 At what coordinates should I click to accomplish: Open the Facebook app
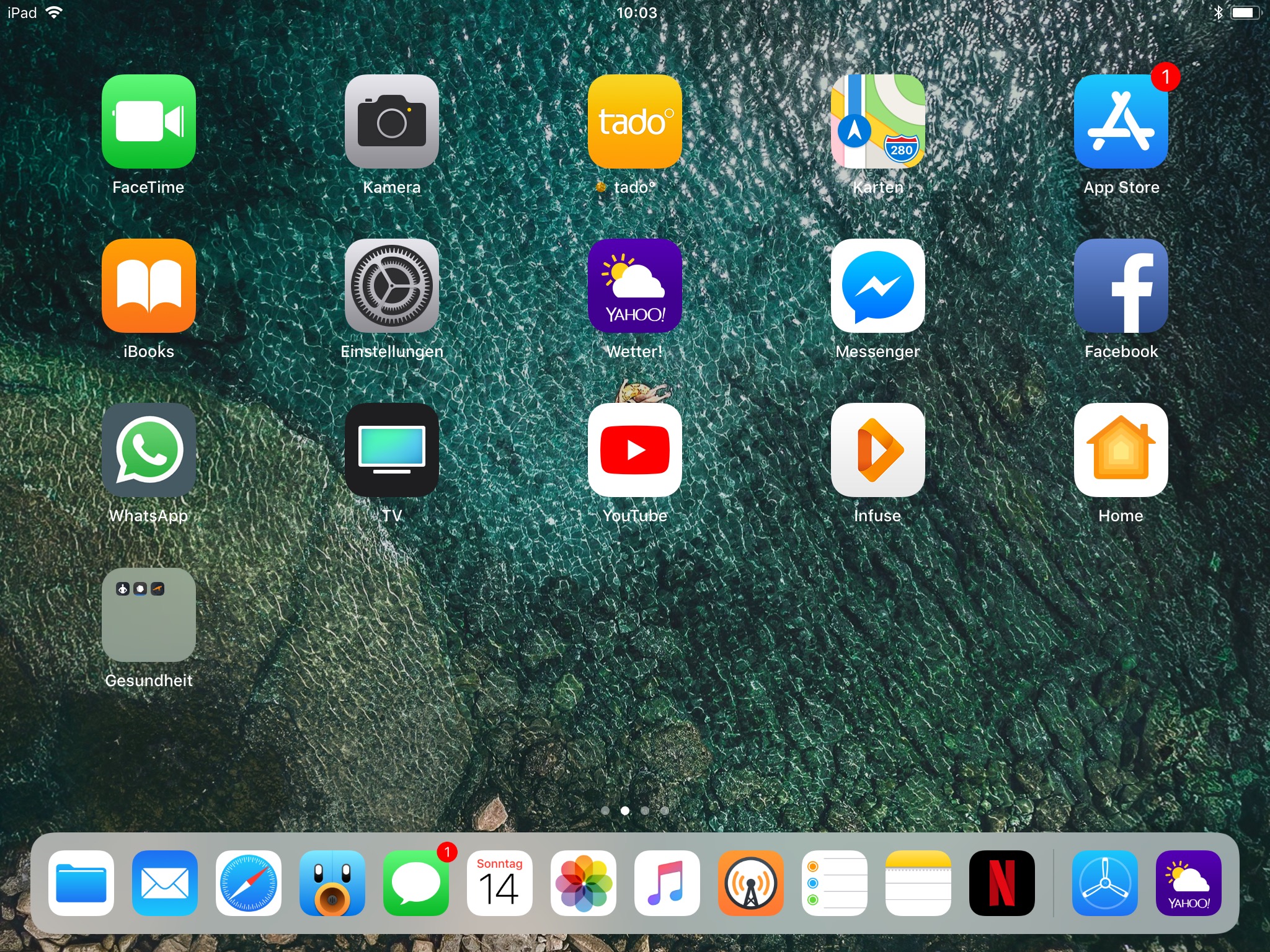1121,286
